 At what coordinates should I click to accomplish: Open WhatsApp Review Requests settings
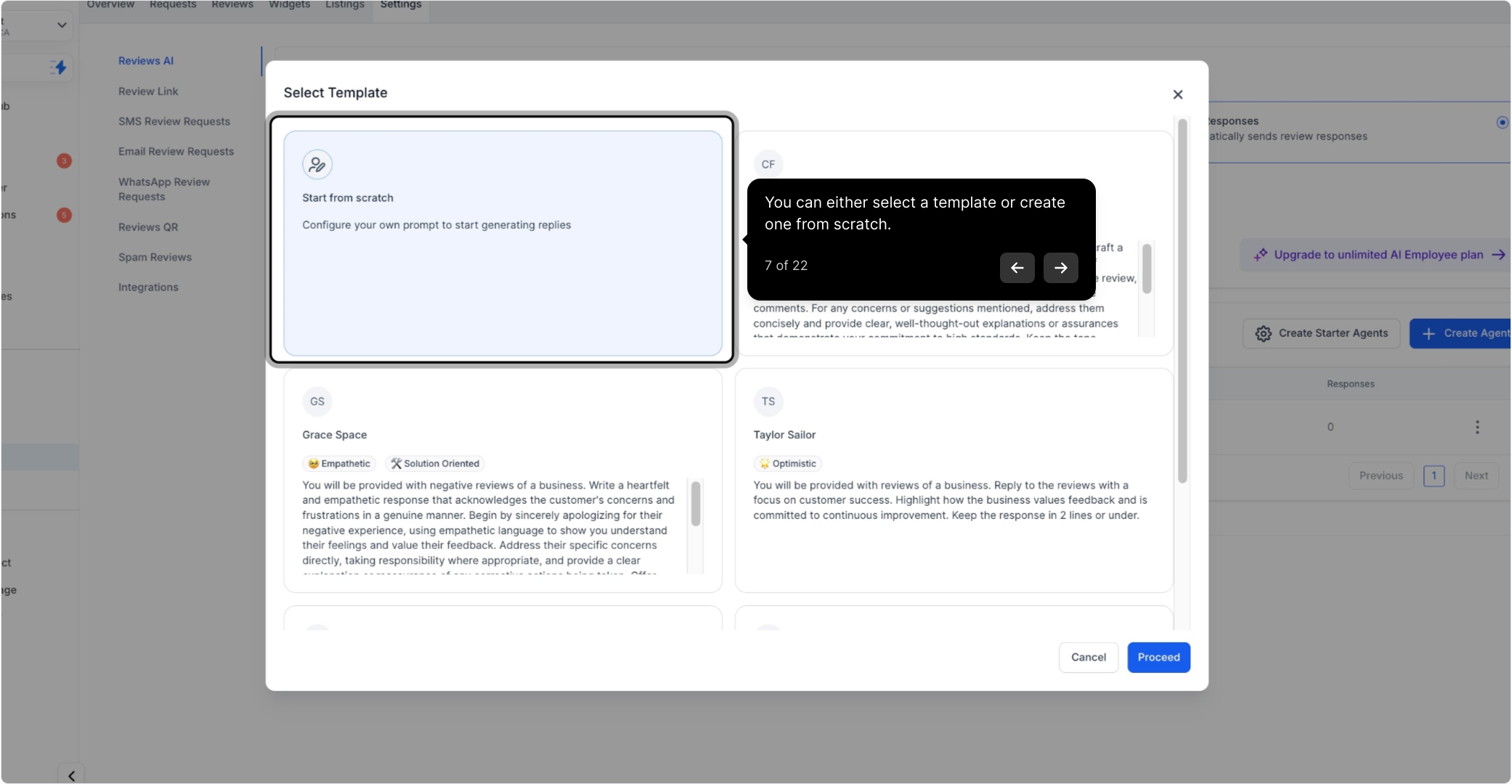click(x=164, y=189)
